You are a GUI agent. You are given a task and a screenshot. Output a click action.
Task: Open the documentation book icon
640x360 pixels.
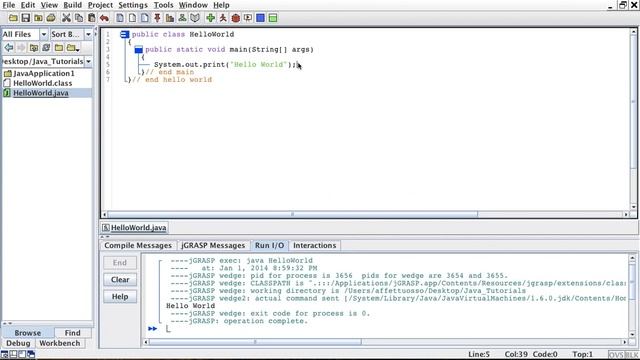[x=195, y=18]
